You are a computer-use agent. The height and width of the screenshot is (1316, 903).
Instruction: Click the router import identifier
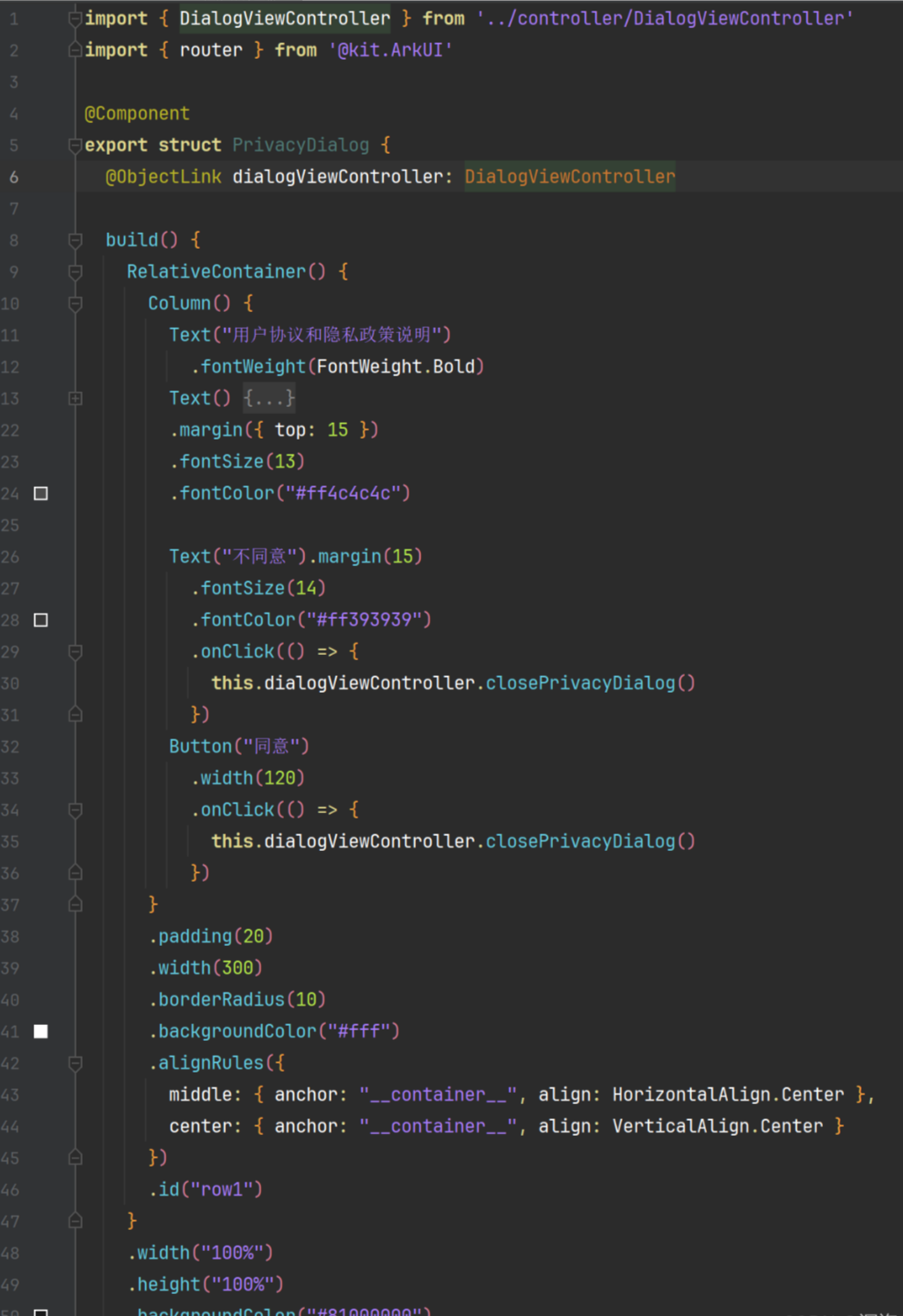[x=211, y=50]
